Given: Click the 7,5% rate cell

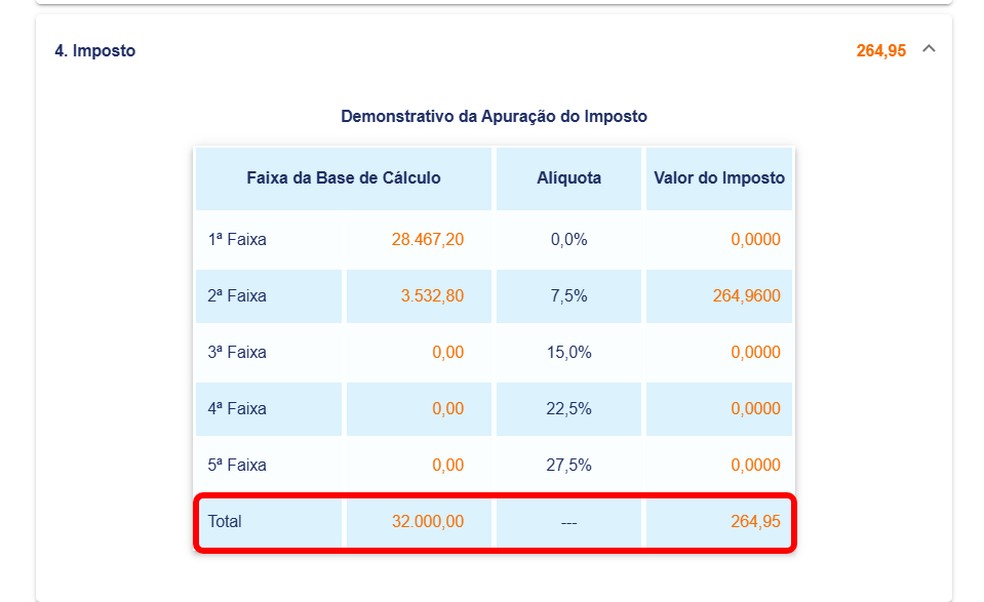Looking at the screenshot, I should pos(569,296).
